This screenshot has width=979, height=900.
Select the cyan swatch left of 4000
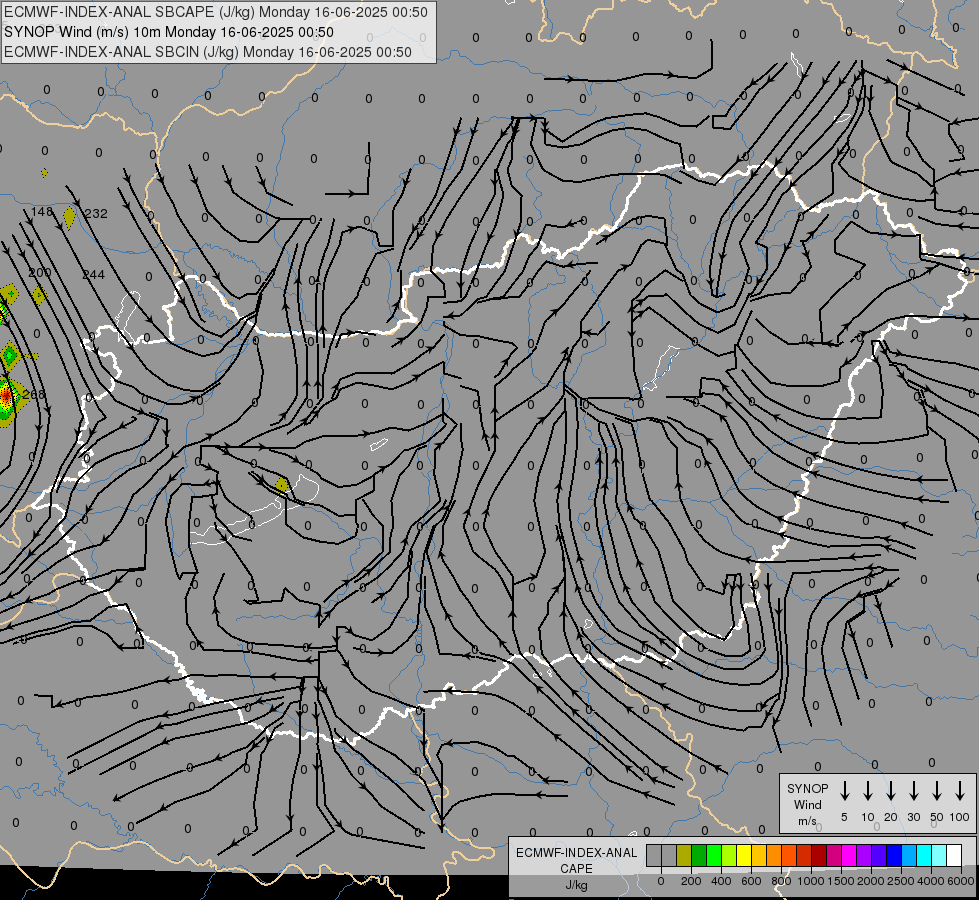tap(923, 855)
